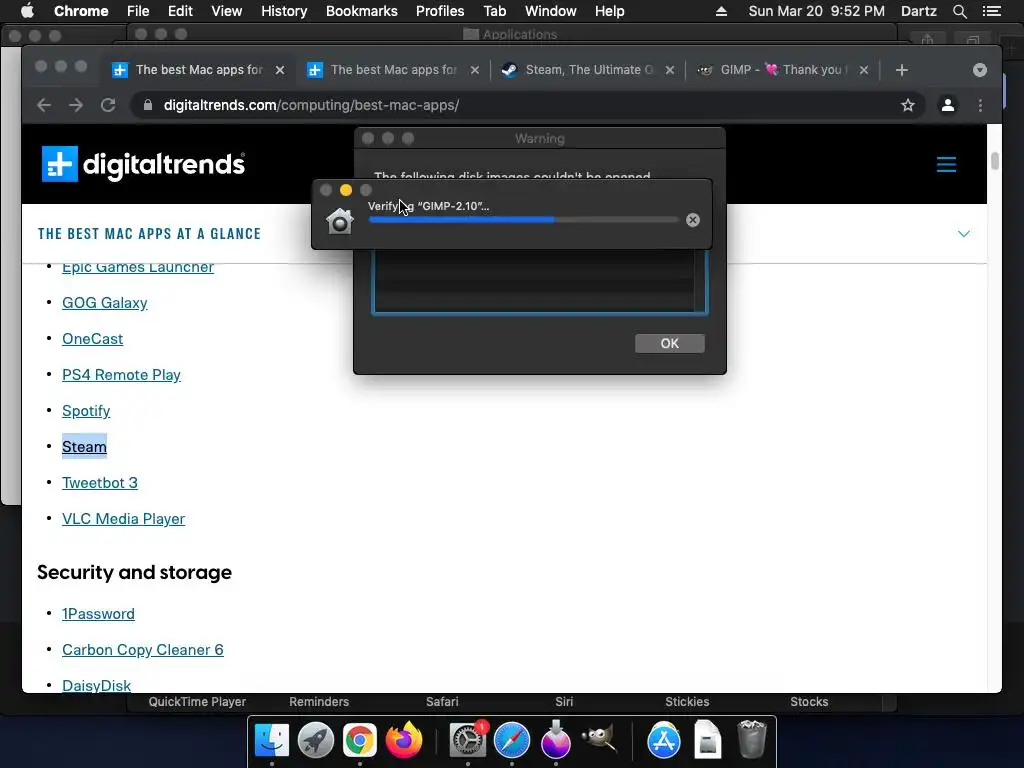This screenshot has height=768, width=1024.
Task: Open the digitaltrends hamburger menu
Action: pos(946,164)
